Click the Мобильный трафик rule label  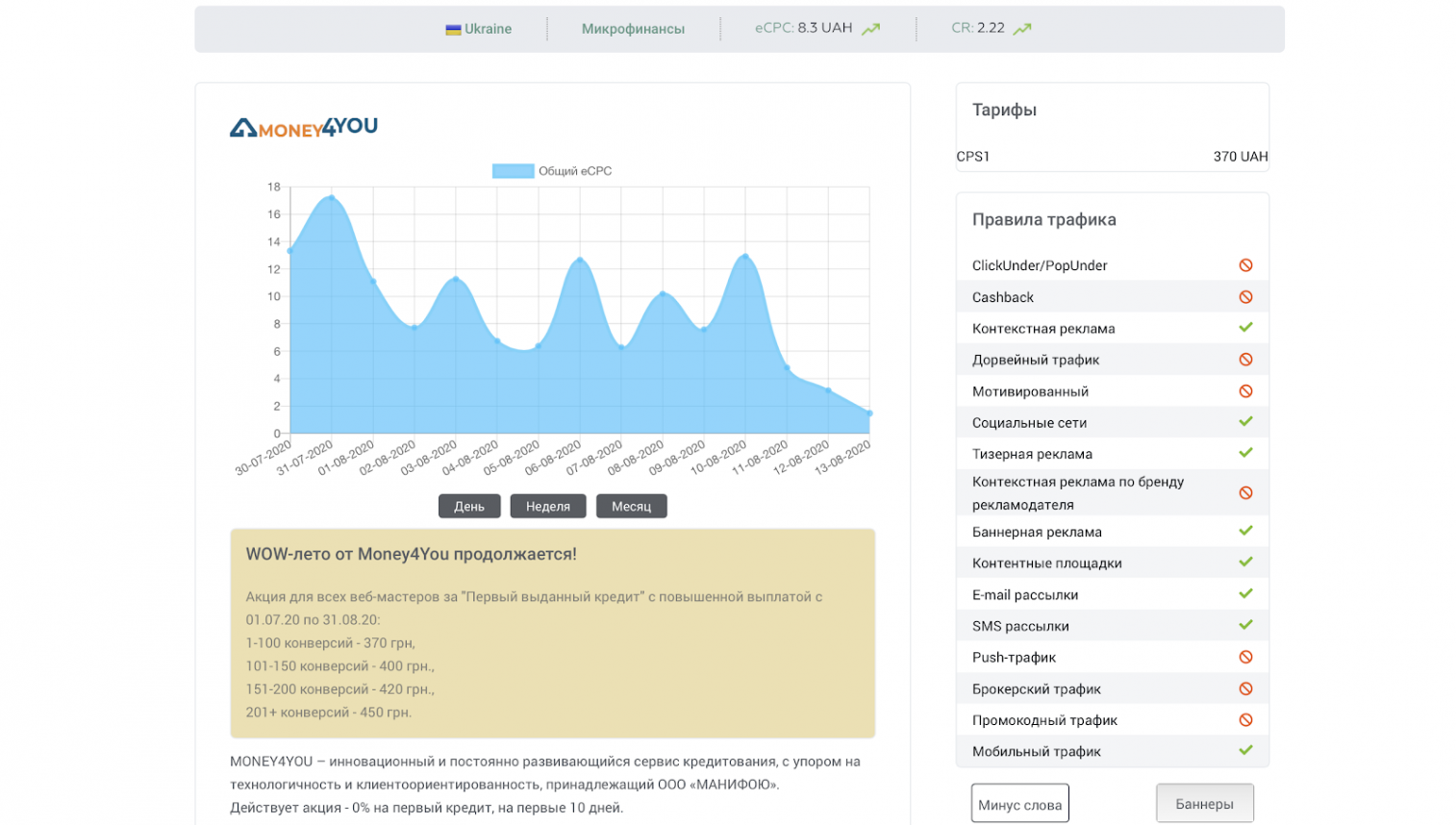[x=1036, y=752]
